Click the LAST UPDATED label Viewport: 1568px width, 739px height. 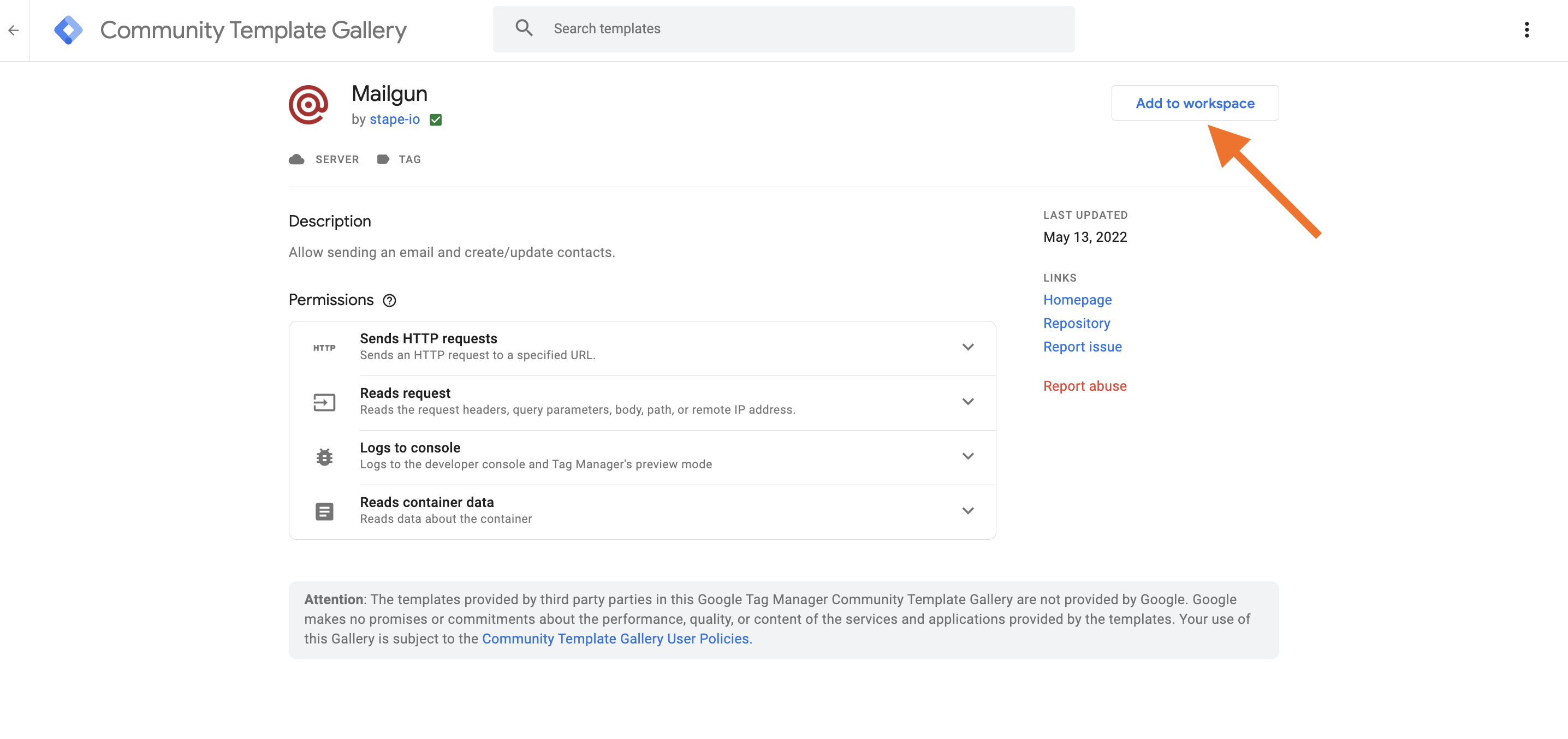(x=1085, y=215)
